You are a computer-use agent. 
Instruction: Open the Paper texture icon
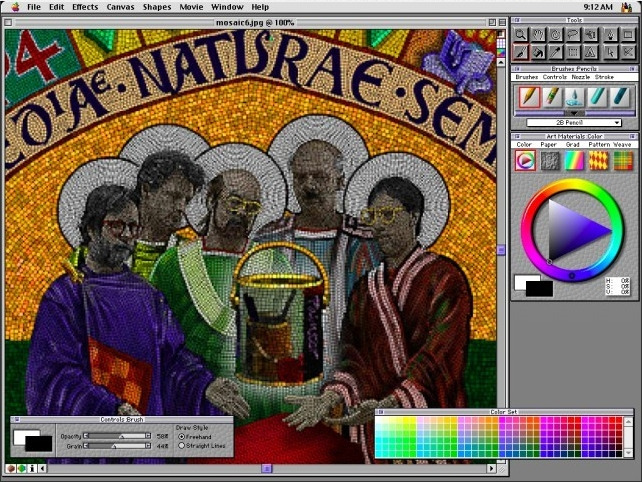(550, 161)
